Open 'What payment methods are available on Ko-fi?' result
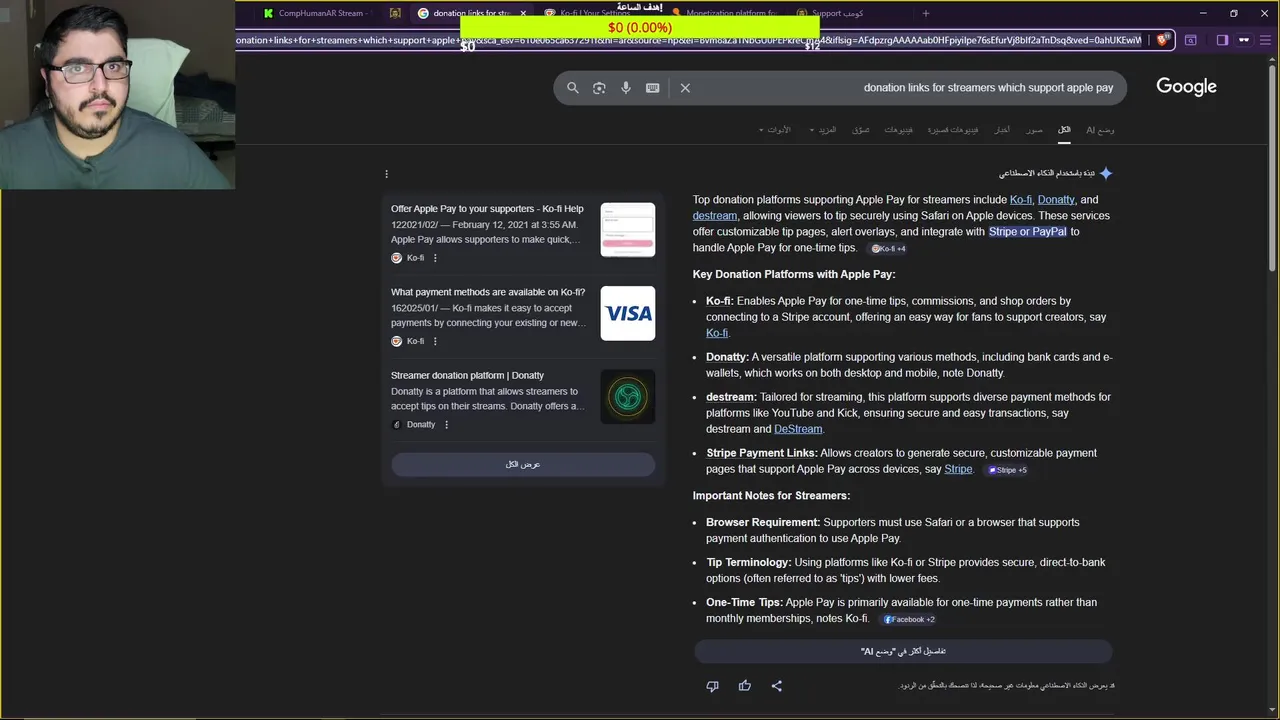This screenshot has width=1280, height=720. [x=488, y=292]
